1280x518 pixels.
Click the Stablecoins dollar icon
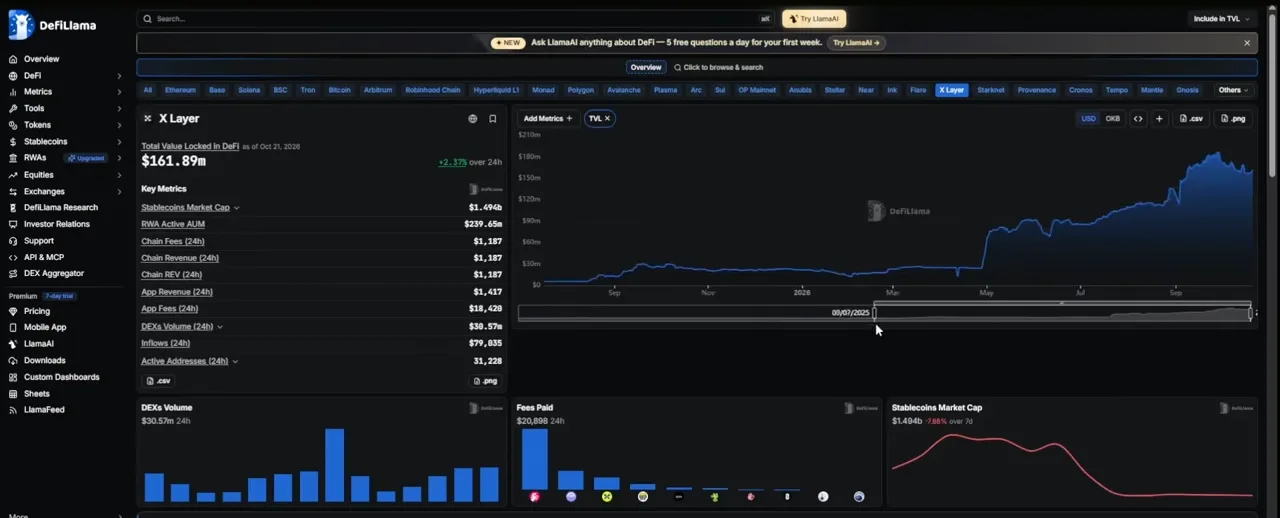click(13, 142)
